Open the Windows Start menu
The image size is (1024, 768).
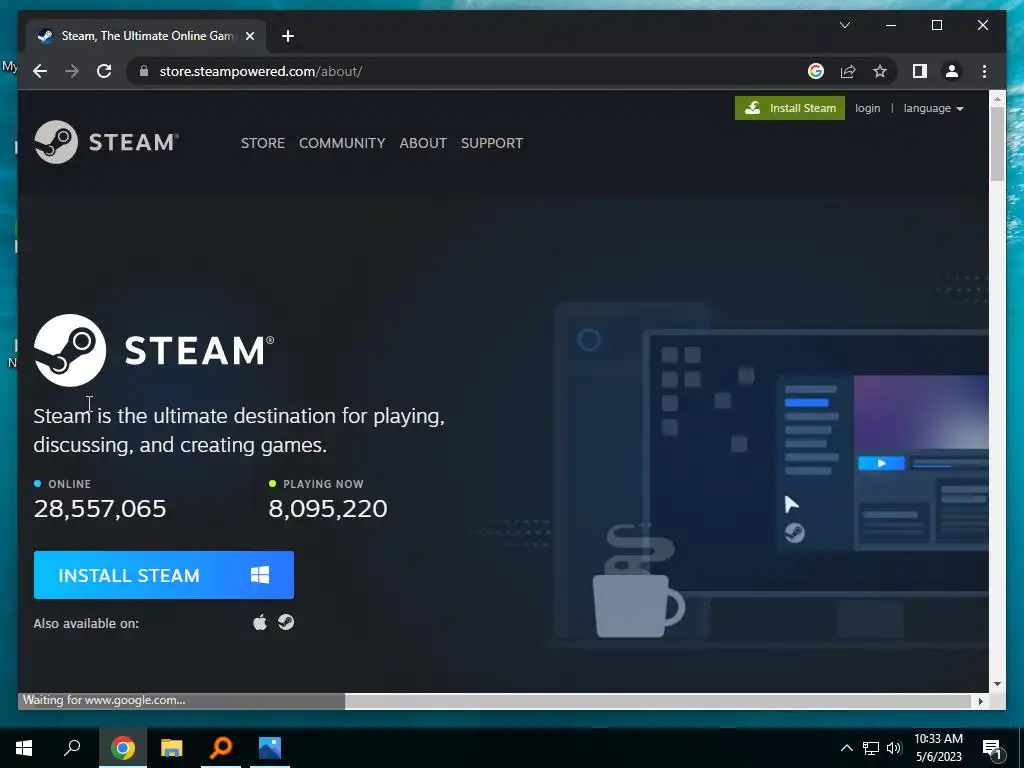[24, 748]
